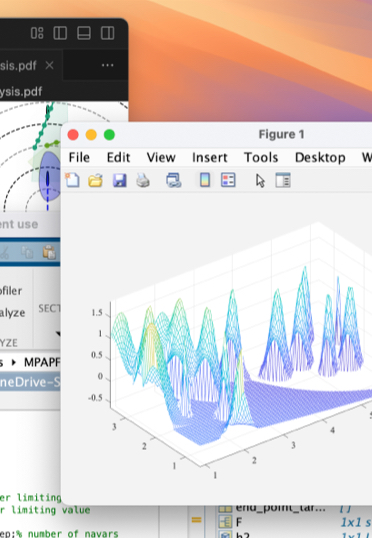Image resolution: width=372 pixels, height=538 pixels.
Task: Select the Edit Plot arrow tool
Action: pyautogui.click(x=260, y=180)
